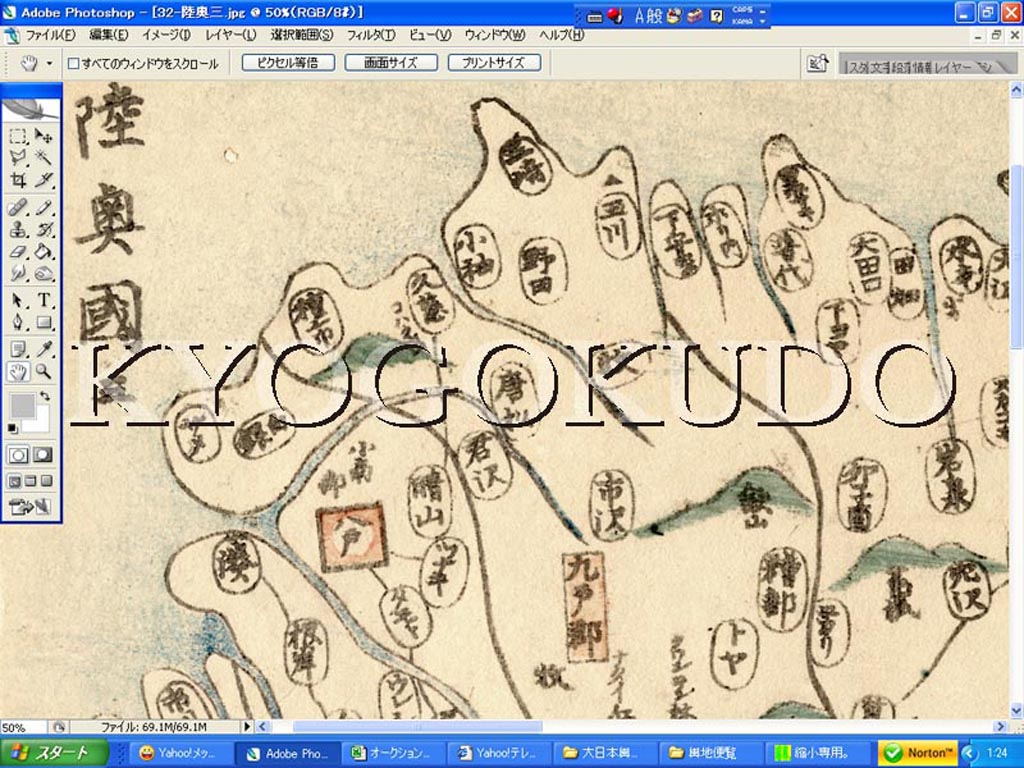Open the Hand tool preset picker dropdown
The height and width of the screenshot is (768, 1024).
pos(50,63)
